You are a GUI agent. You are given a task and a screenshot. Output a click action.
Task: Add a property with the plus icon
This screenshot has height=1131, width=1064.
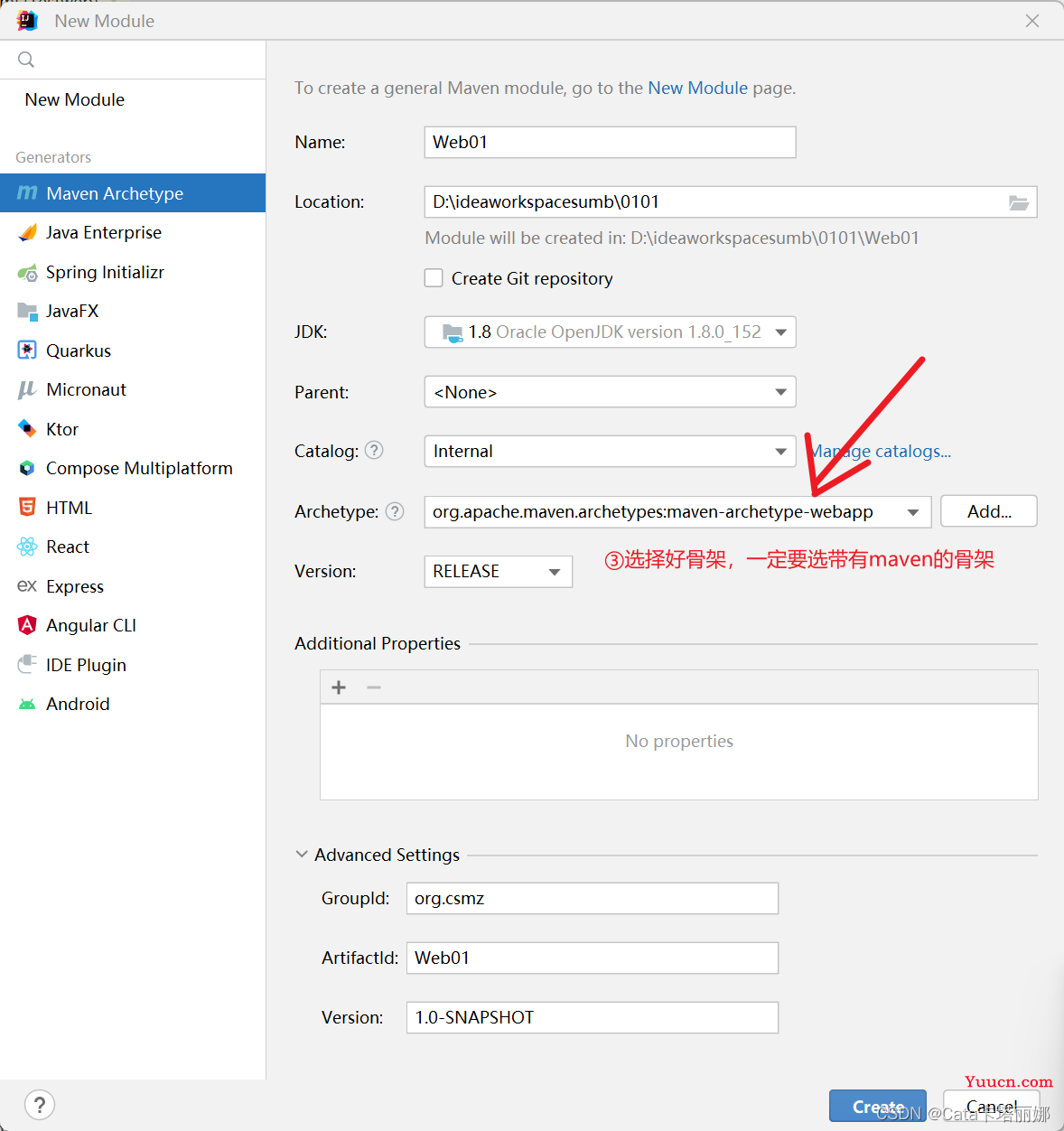(x=339, y=687)
